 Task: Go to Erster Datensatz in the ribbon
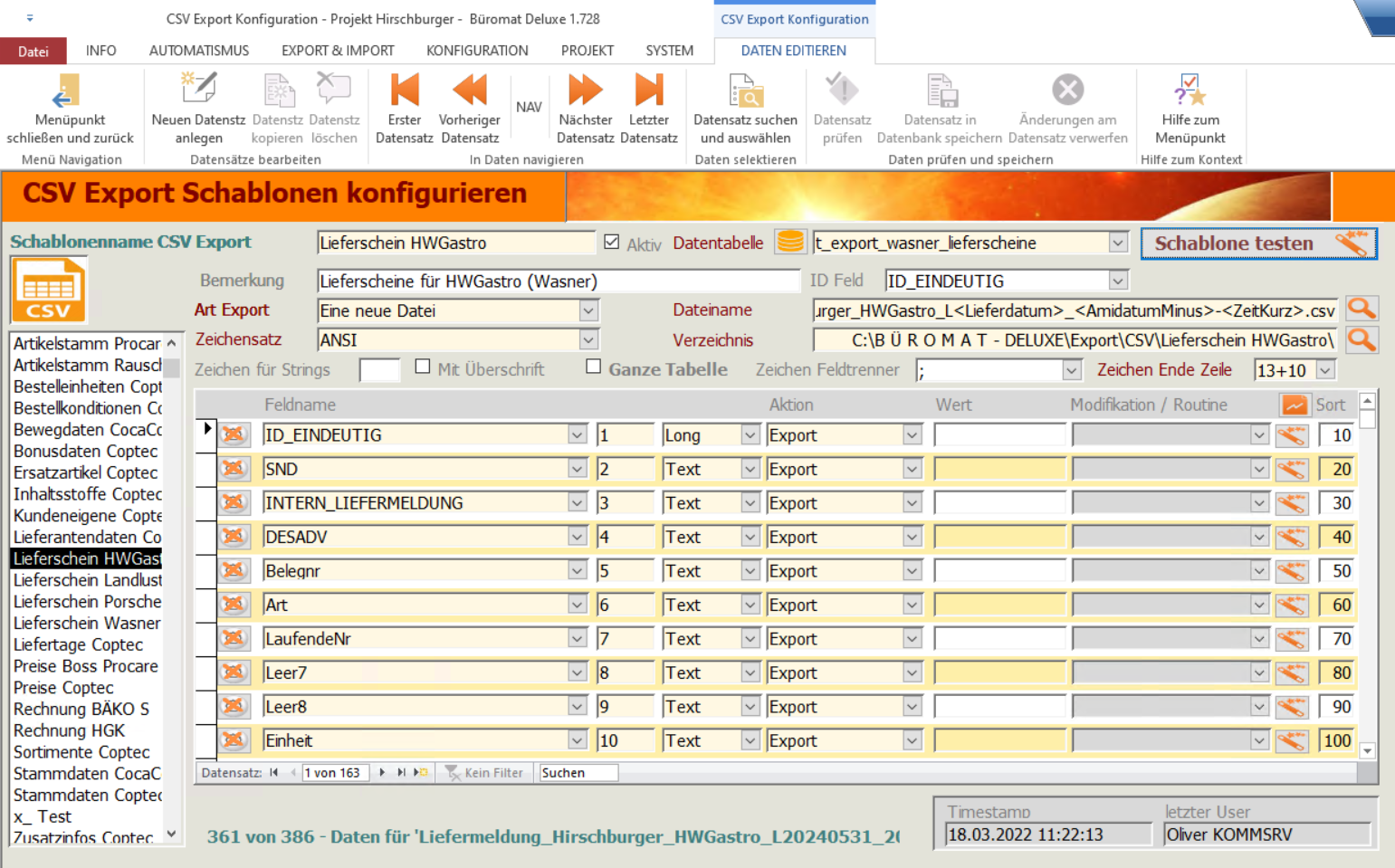[x=404, y=91]
